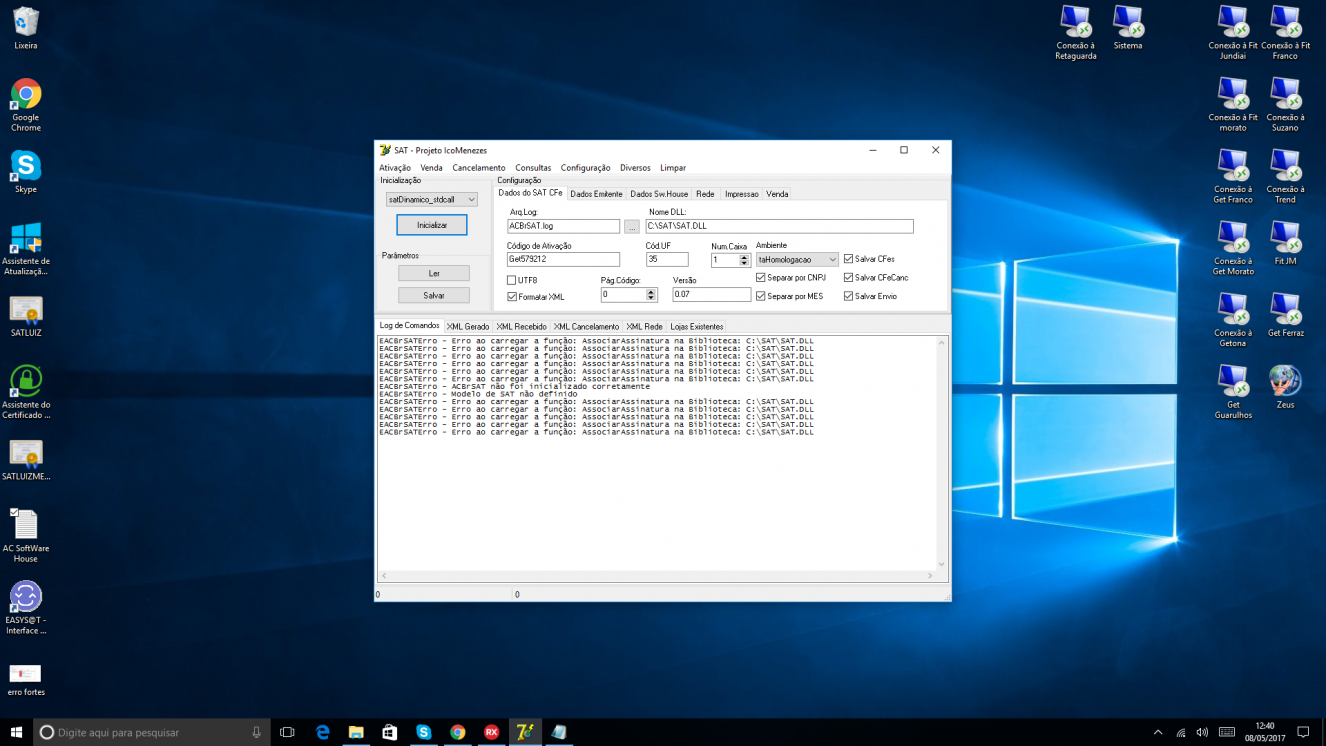This screenshot has height=746, width=1326.
Task: Open the erro fortes desktop file
Action: [26, 679]
